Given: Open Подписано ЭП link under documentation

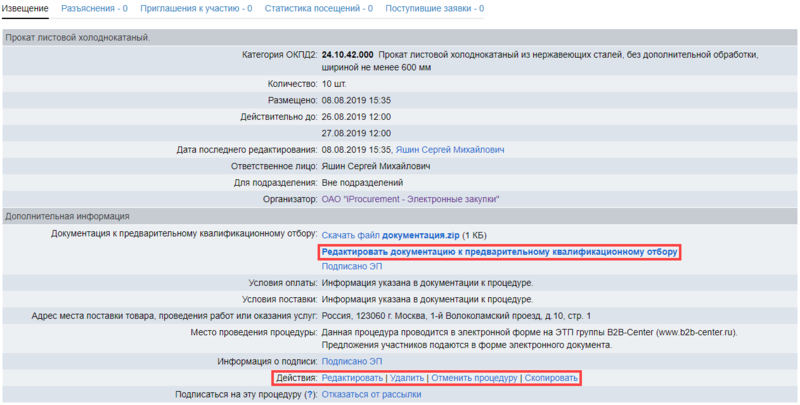Looking at the screenshot, I should coord(352,267).
